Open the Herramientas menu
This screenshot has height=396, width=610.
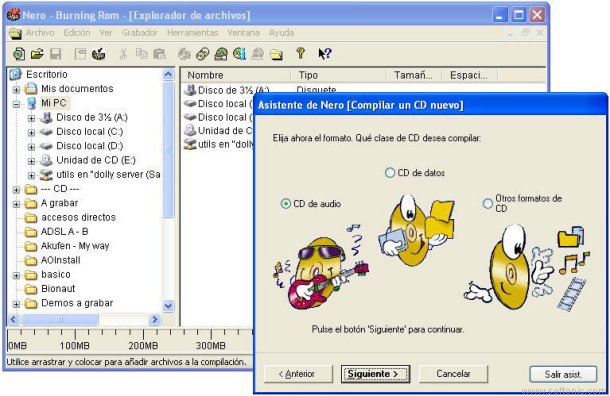[193, 33]
